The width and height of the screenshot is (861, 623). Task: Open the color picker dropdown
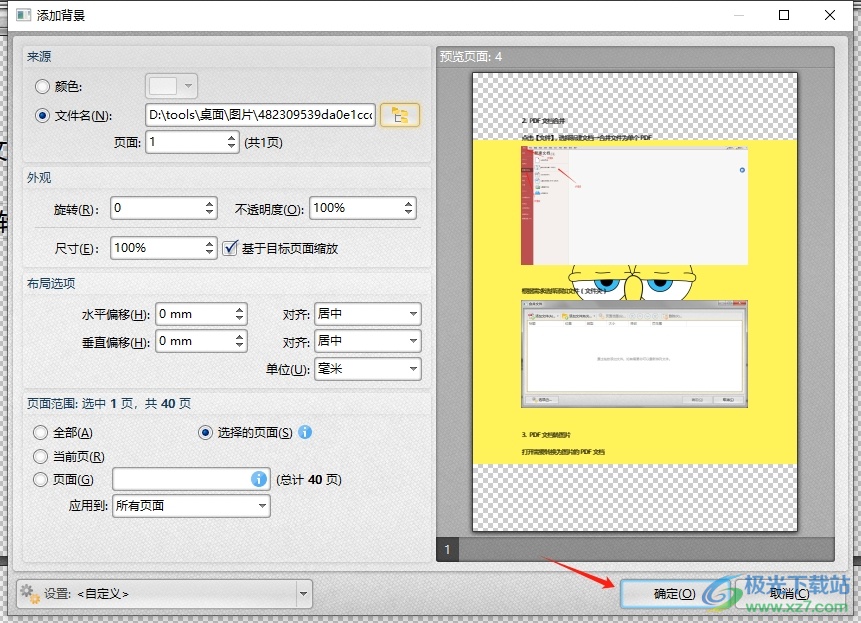171,86
